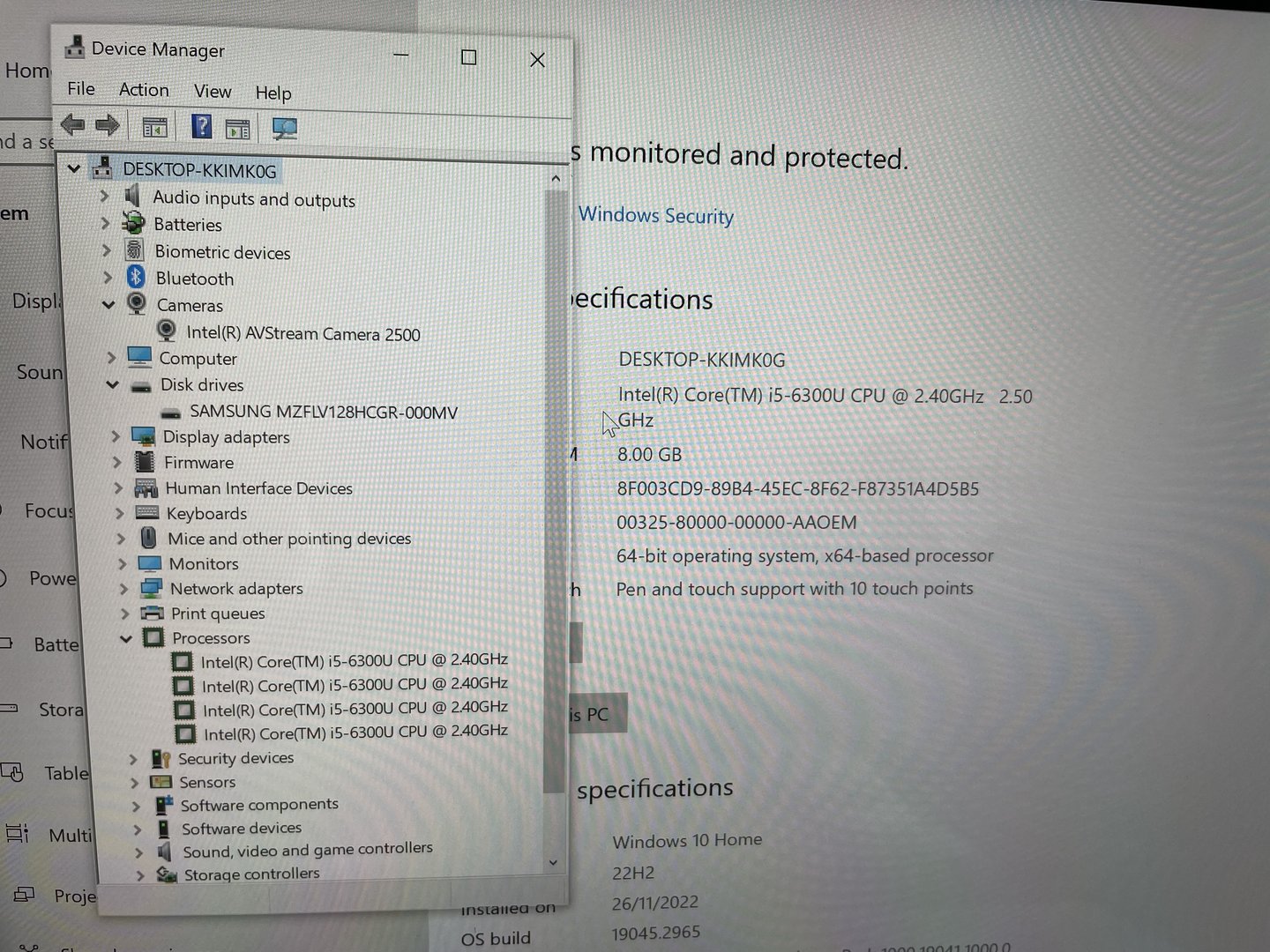
Task: Click the Back arrow in Device Manager toolbar
Action: (x=72, y=126)
